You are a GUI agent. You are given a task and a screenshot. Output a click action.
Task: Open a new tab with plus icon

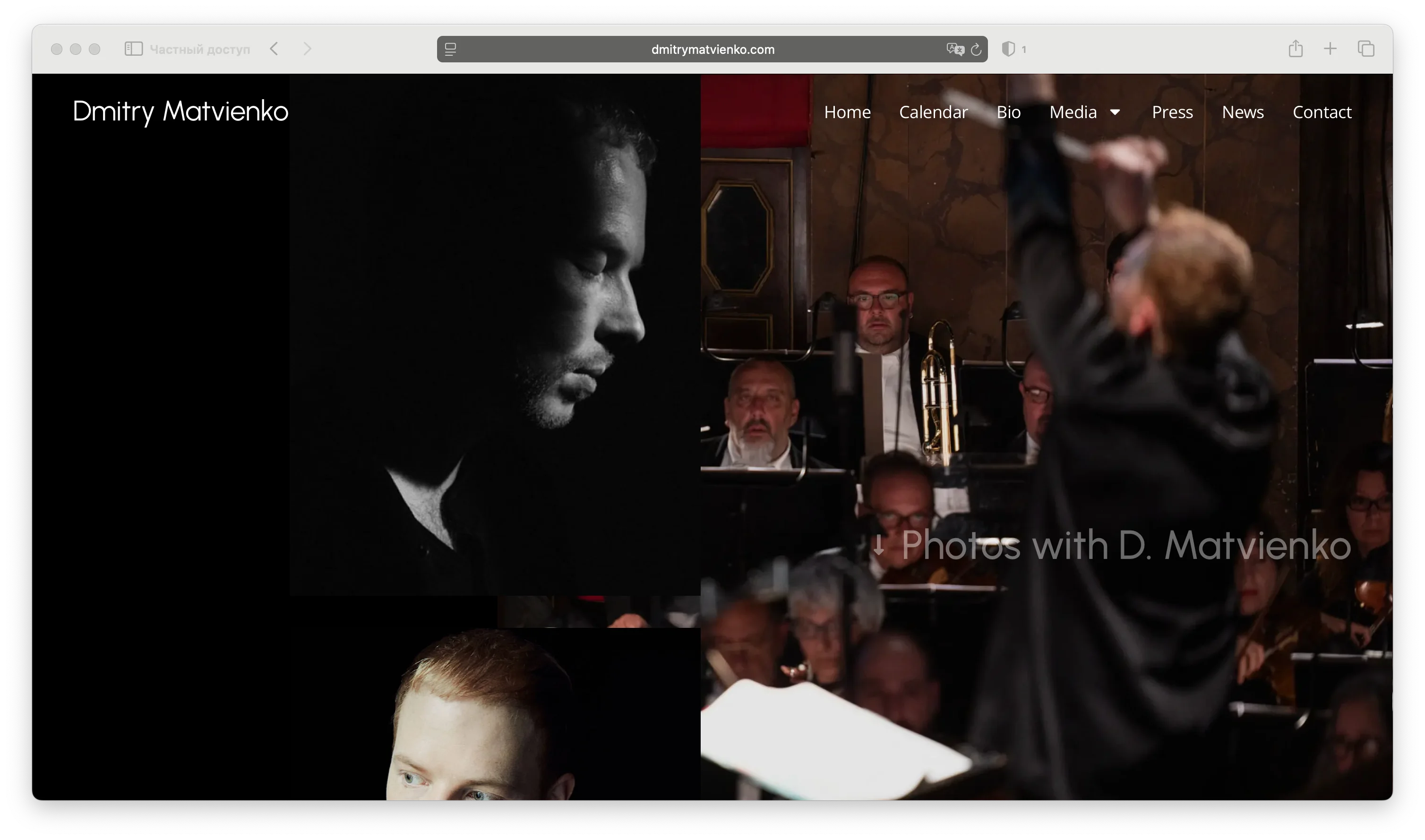(x=1330, y=49)
